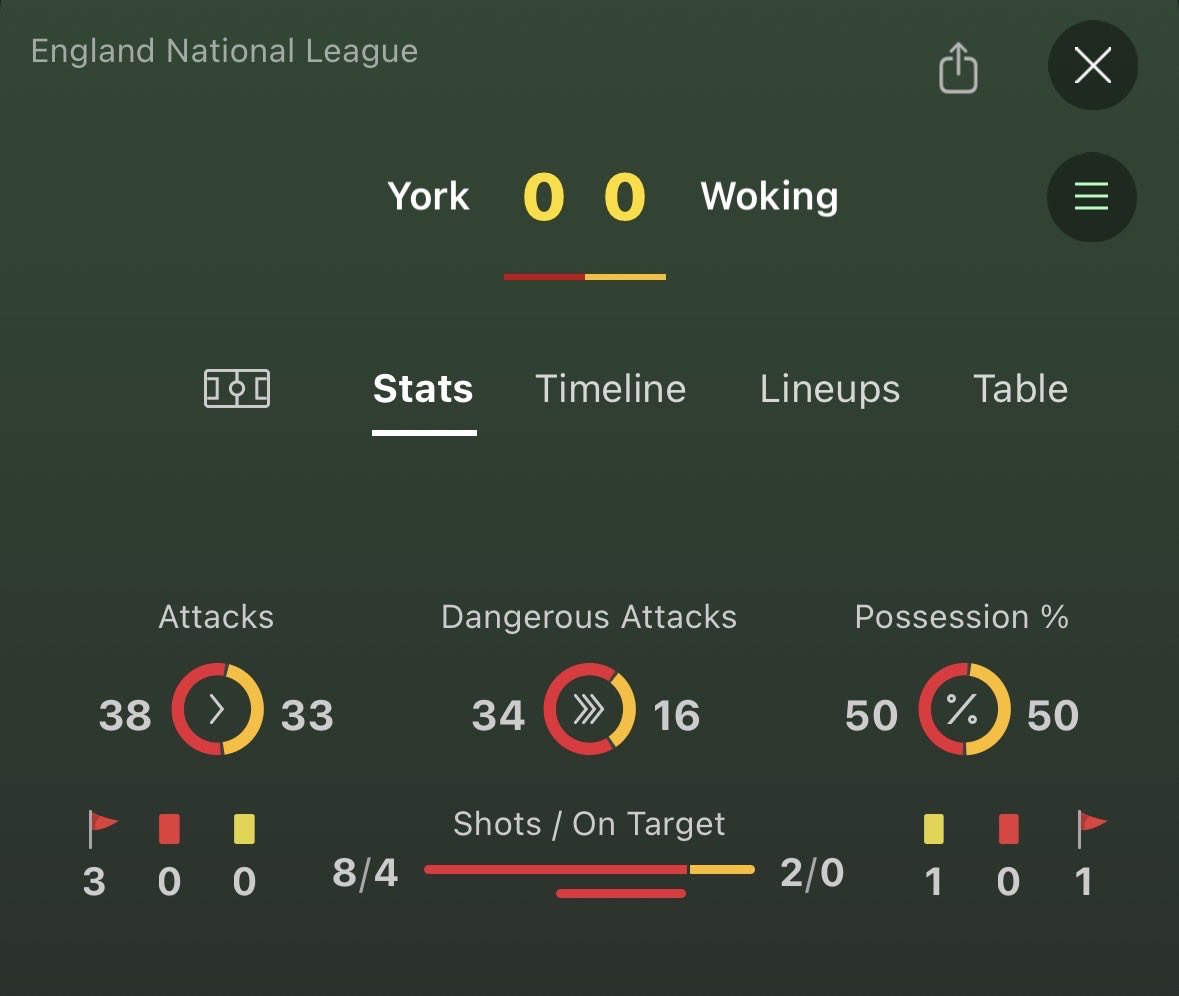
Task: Click the Woking team name
Action: (769, 197)
